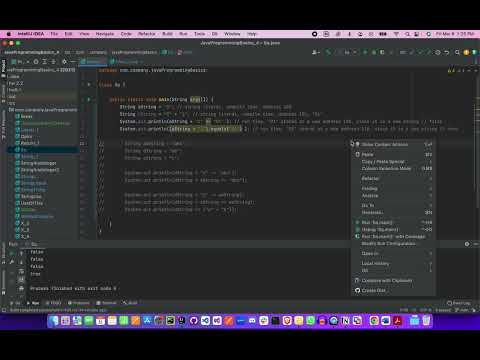480x360 pixels.
Task: Choose Generate... from context menu
Action: point(393,213)
